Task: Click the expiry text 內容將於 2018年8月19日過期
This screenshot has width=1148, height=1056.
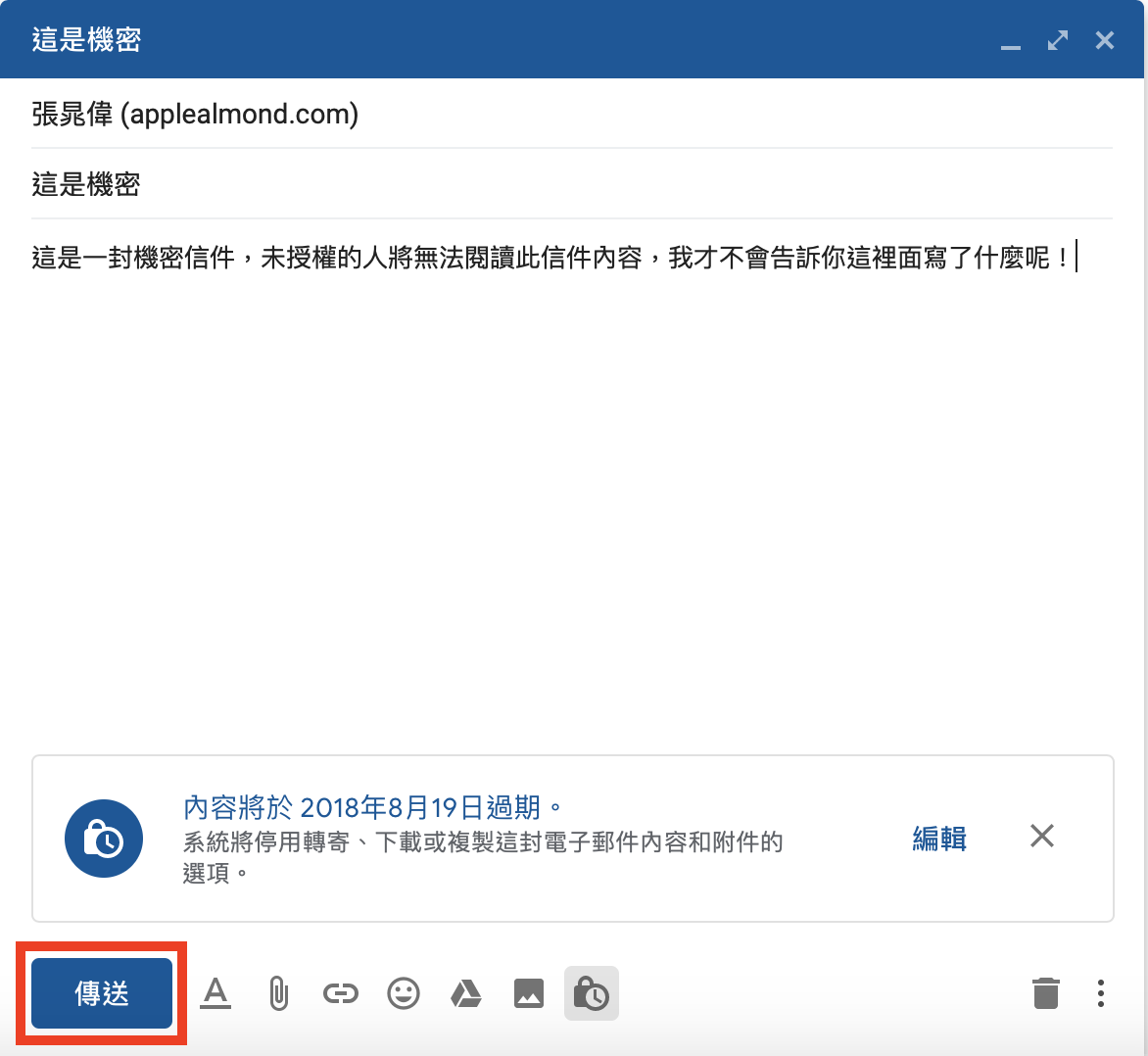Action: 372,808
